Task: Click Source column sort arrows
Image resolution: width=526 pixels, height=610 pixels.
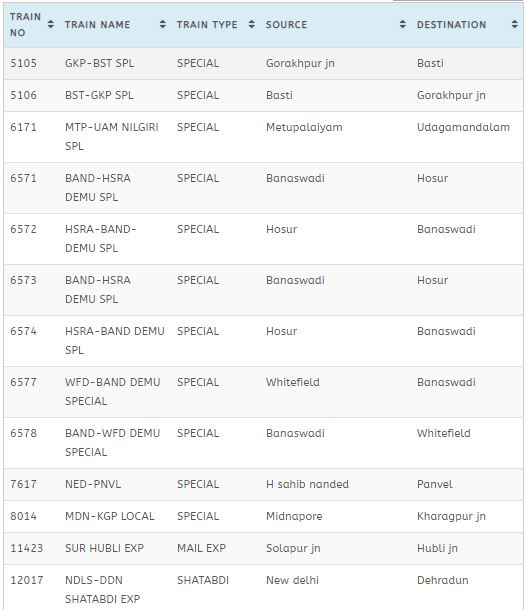Action: click(403, 25)
